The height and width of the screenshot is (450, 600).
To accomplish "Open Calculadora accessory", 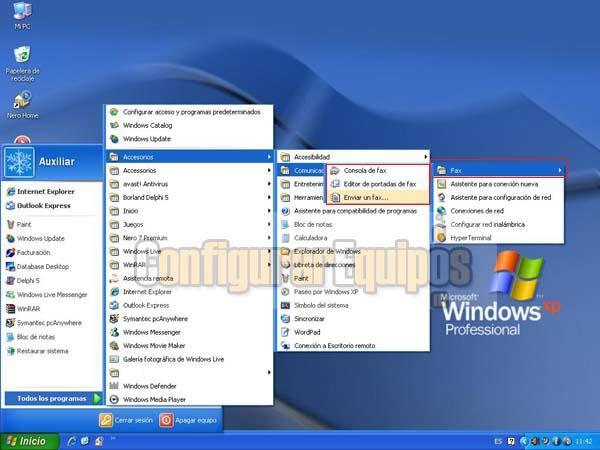I will tap(353, 238).
